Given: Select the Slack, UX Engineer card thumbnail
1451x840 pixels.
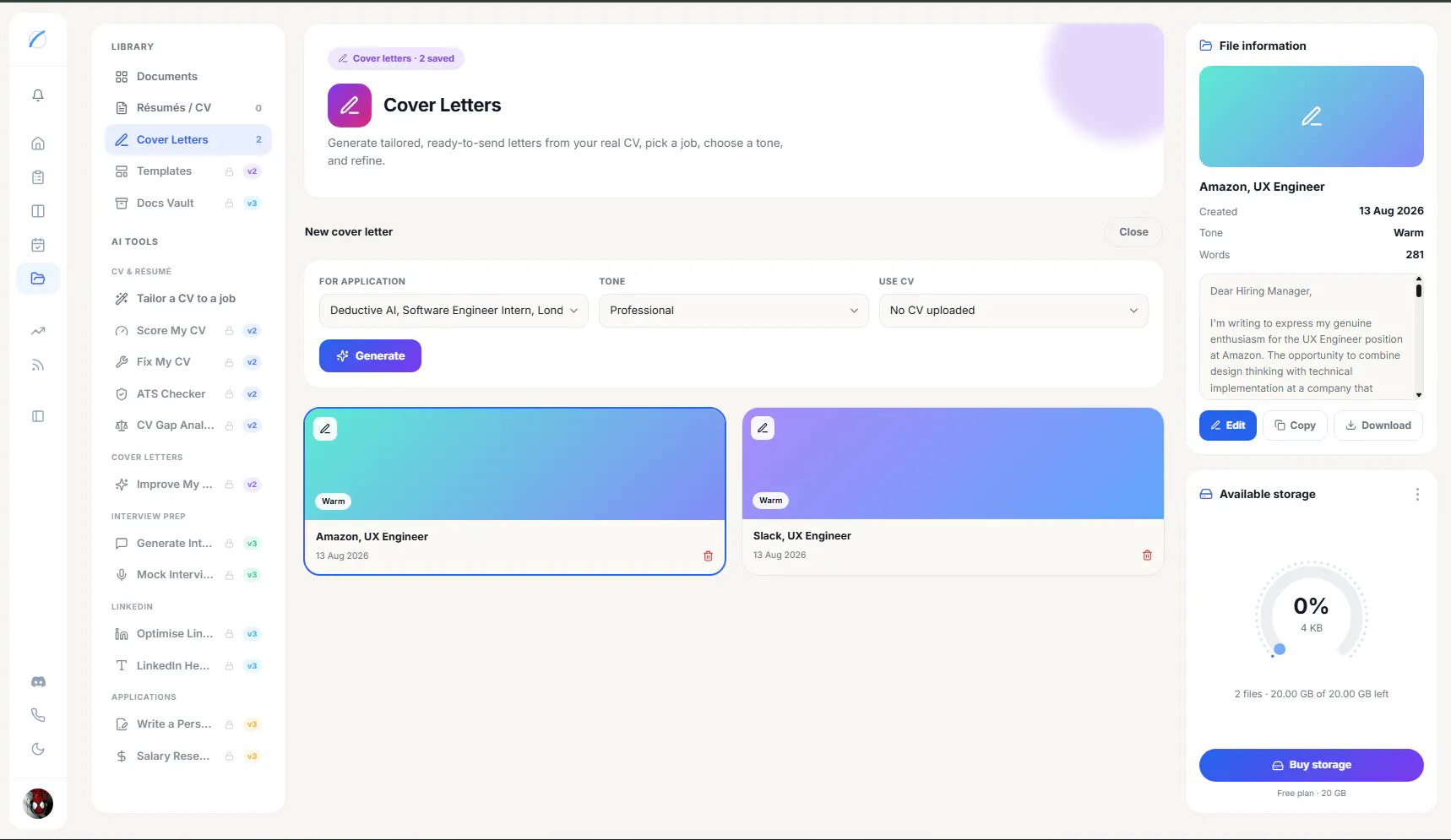Looking at the screenshot, I should tap(953, 463).
